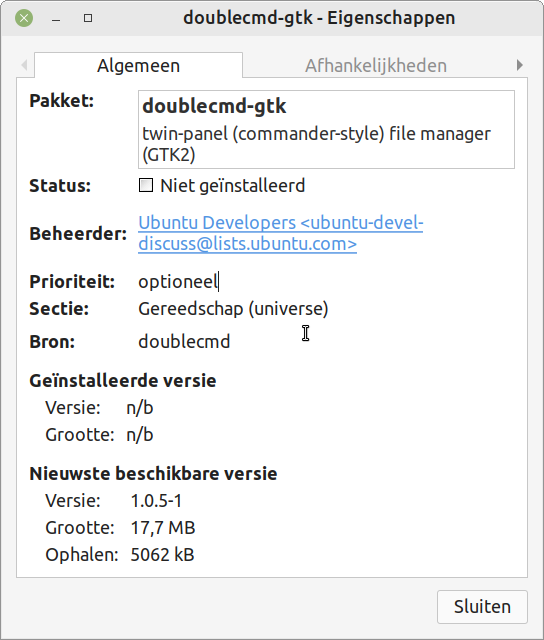Screen dimensions: 544x640
Task: Maximize the Eigenschappen window
Action: click(88, 18)
